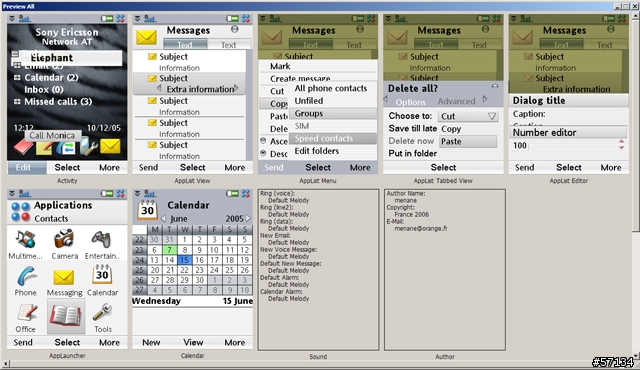This screenshot has width=640, height=370.
Task: Click number editor stepper arrows beside 100
Action: (x=621, y=144)
